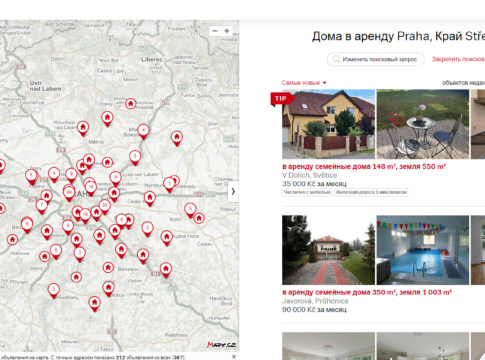
Task: Click the Частично с мебелью tag
Action: (x=307, y=192)
